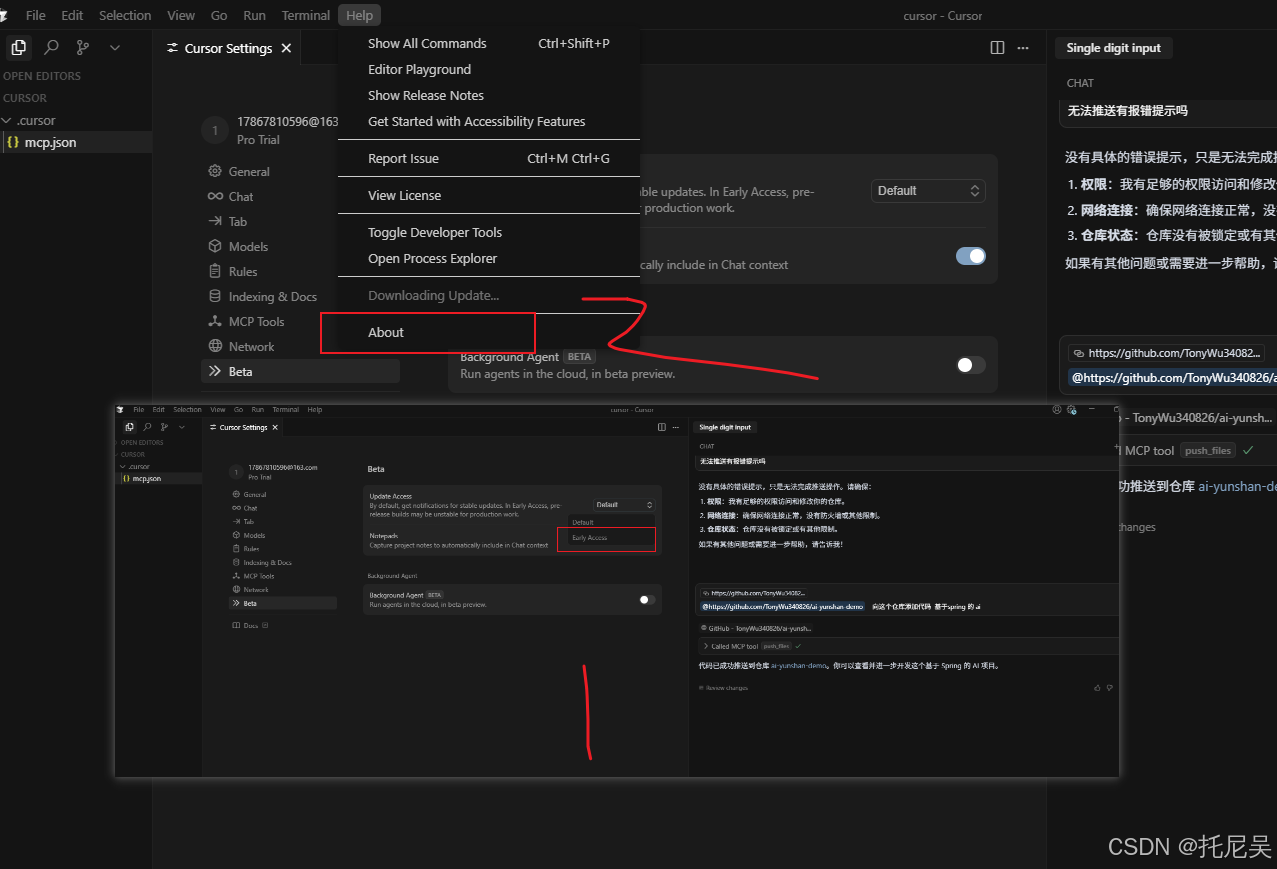
Task: Open the Default update access dropdown
Action: coord(929,190)
